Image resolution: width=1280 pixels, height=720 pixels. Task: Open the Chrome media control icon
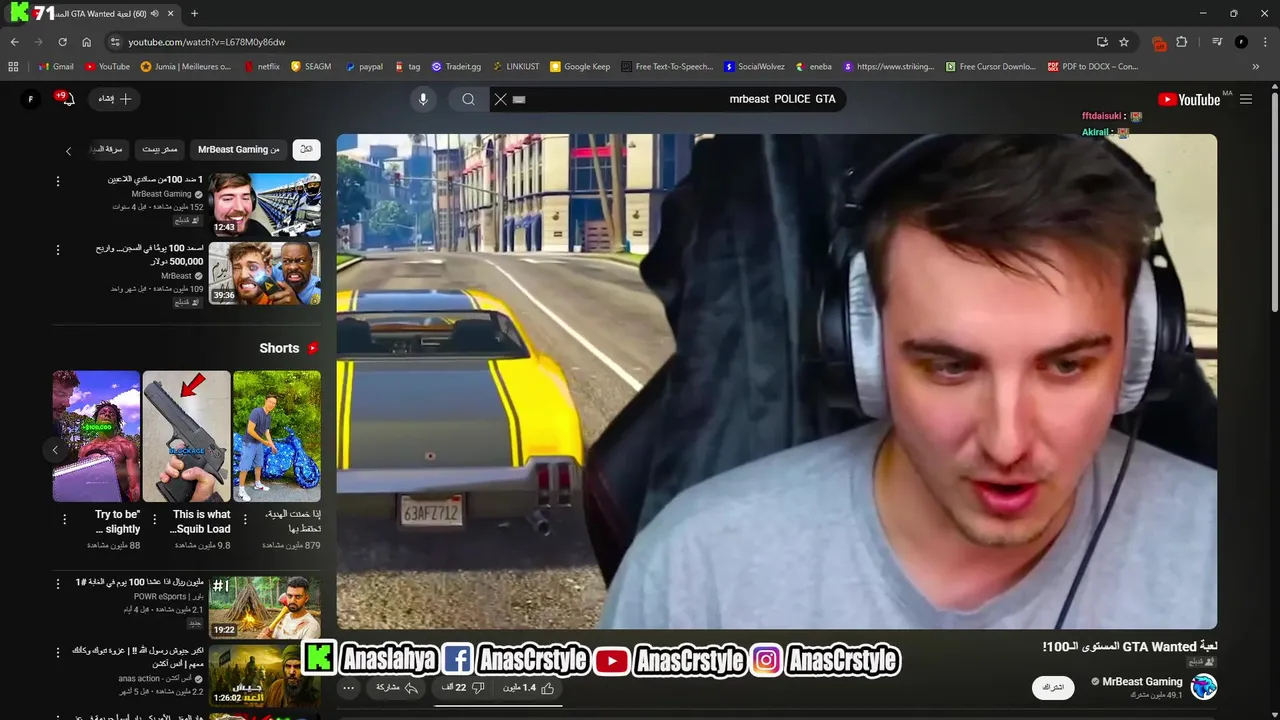click(x=1217, y=42)
